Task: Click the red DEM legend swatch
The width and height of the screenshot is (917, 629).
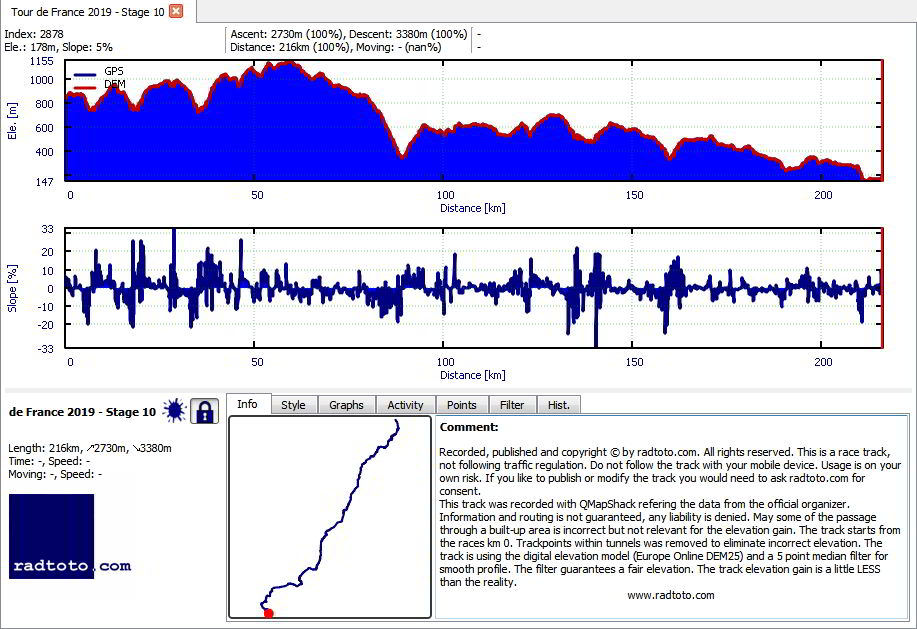Action: point(85,88)
